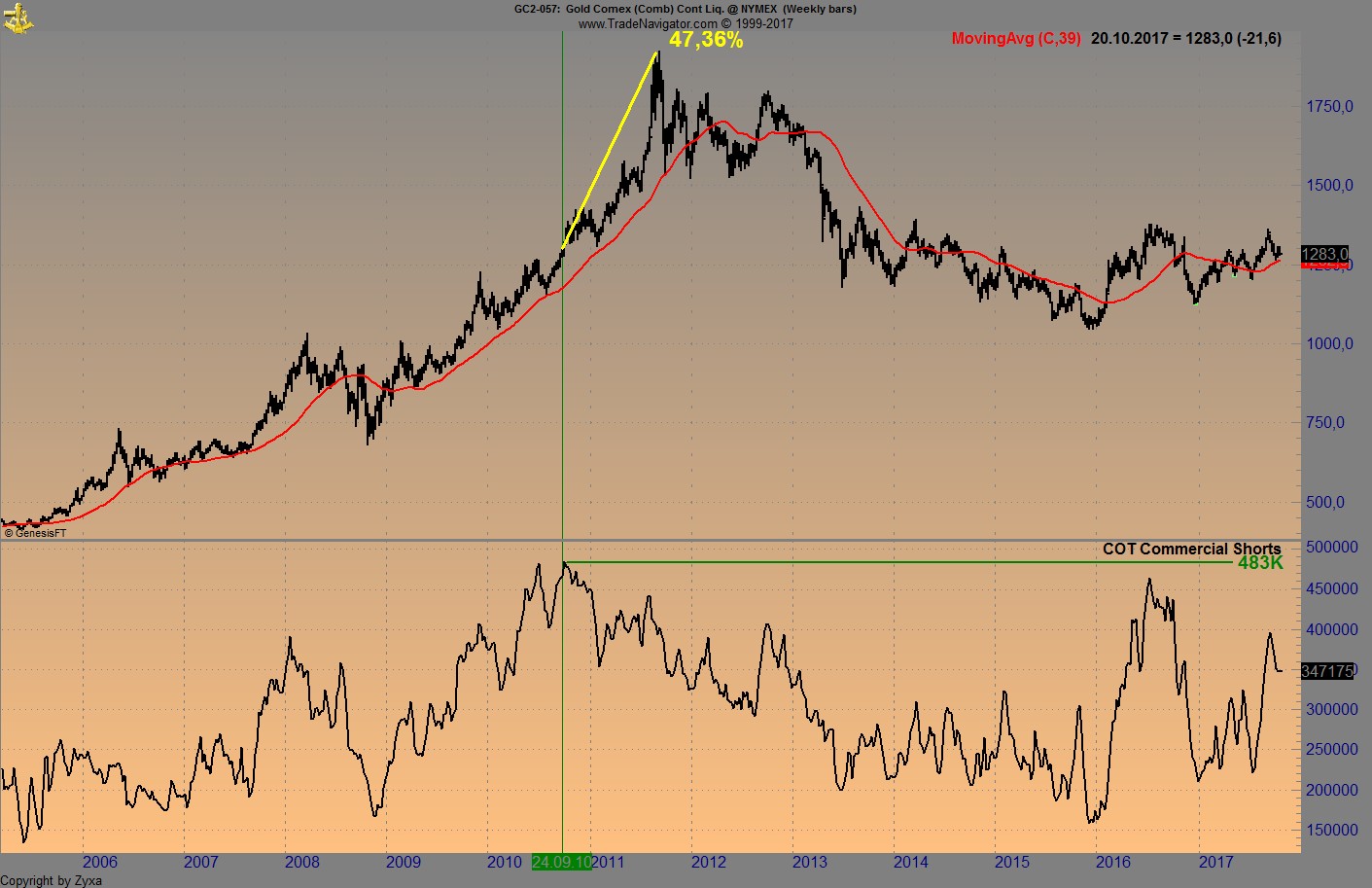This screenshot has width=1372, height=888.
Task: Switch to the 2016 year on time axis
Action: point(1114,863)
